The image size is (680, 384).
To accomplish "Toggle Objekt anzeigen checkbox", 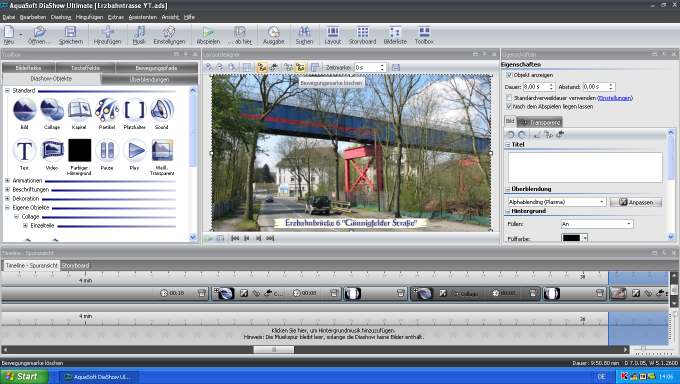I will (509, 75).
